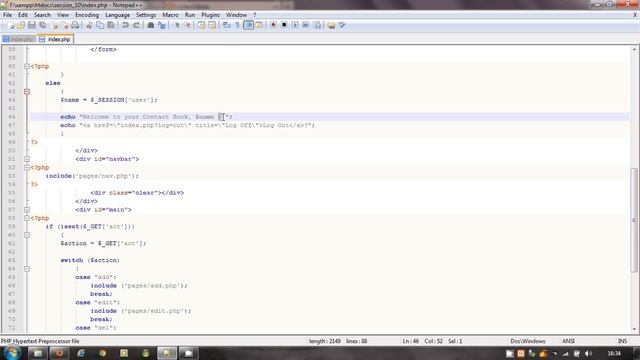
Task: Click the Open file toolbar icon
Action: [21, 25]
